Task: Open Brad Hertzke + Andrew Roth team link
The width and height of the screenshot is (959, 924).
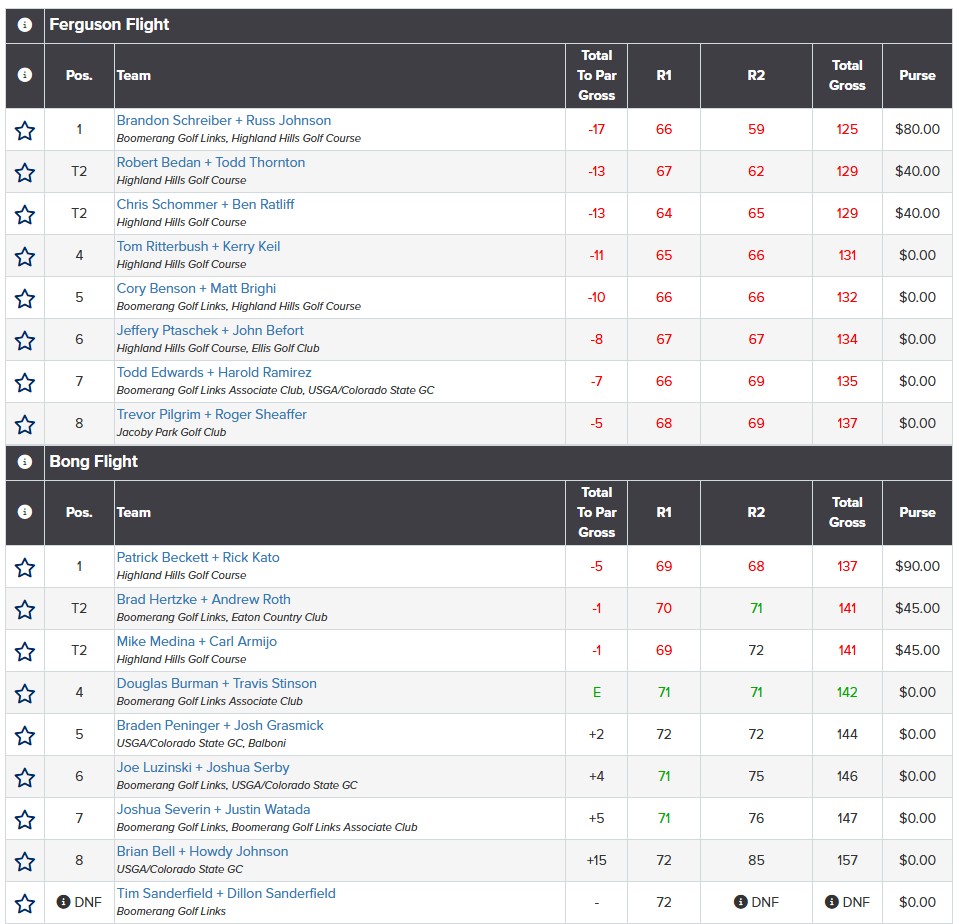Action: [x=204, y=599]
